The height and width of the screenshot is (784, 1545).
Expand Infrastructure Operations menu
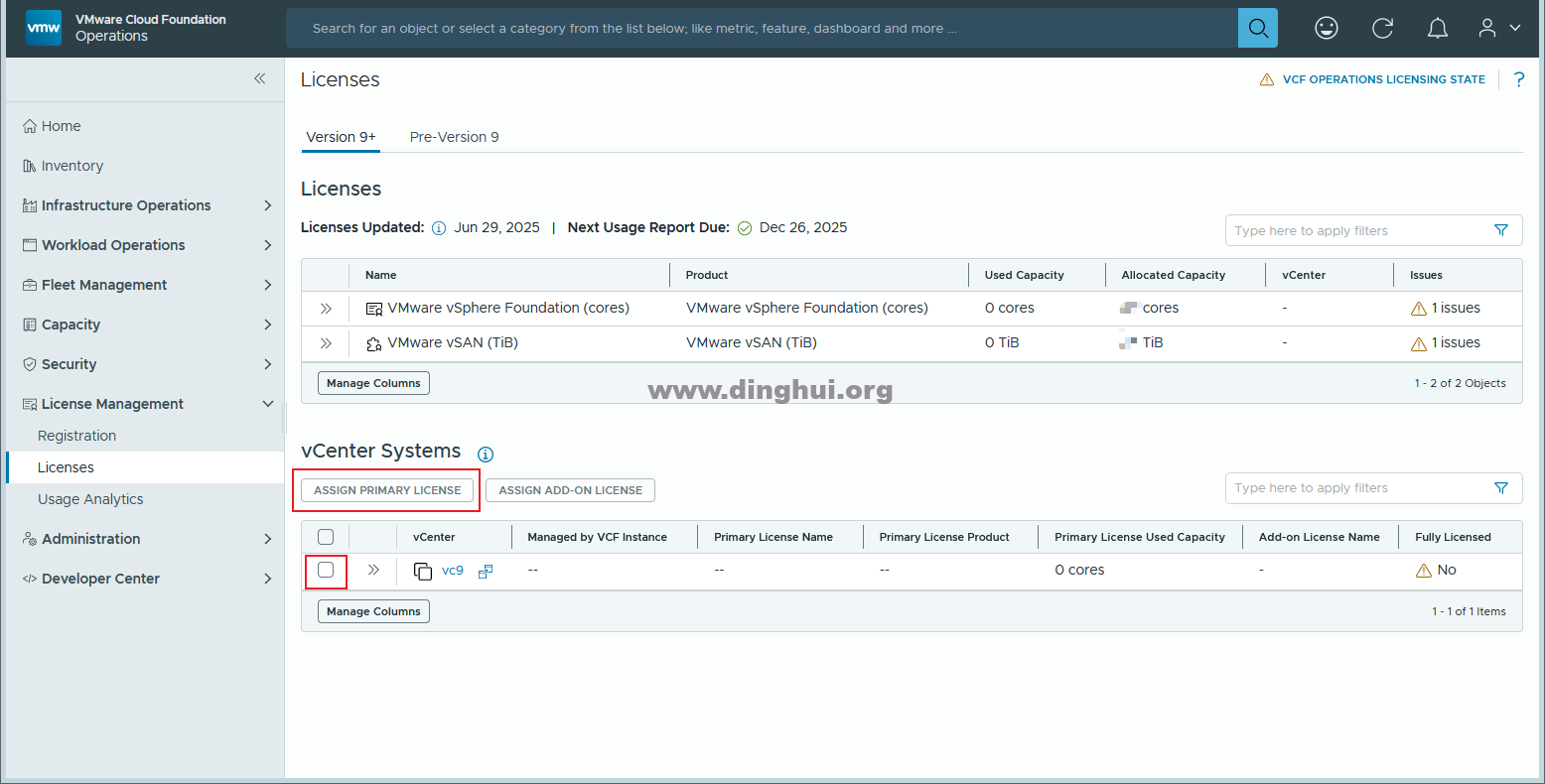[x=267, y=205]
